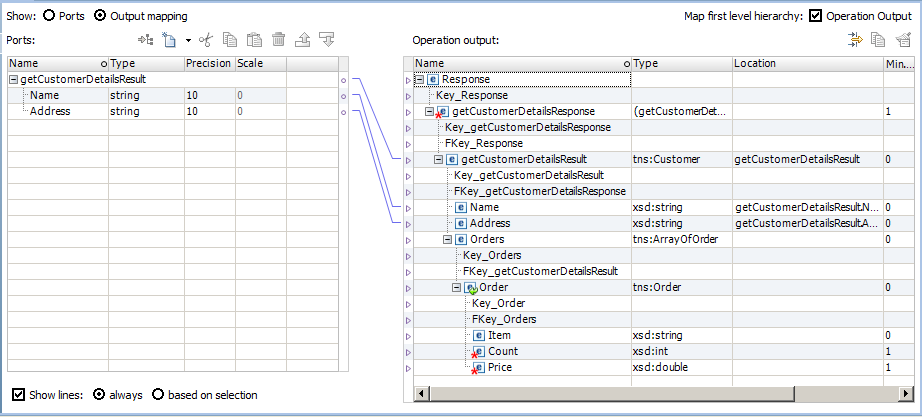Uncheck the Operation Output checkbox
Viewport: 922px width, 417px height.
816,16
